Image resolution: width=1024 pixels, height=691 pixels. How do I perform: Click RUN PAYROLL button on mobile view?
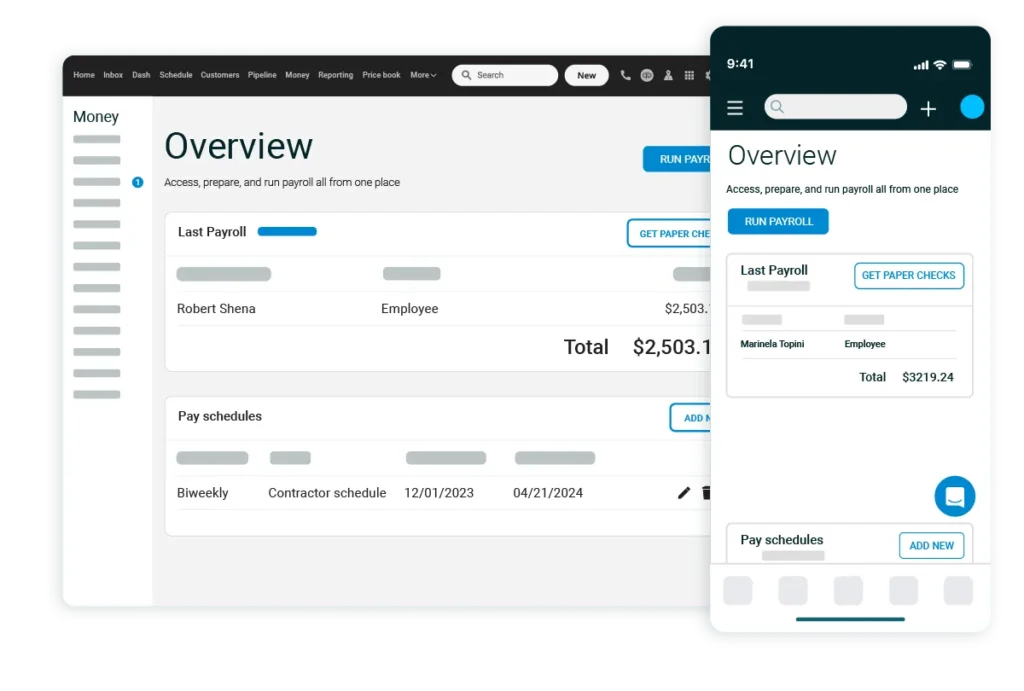[x=778, y=221]
